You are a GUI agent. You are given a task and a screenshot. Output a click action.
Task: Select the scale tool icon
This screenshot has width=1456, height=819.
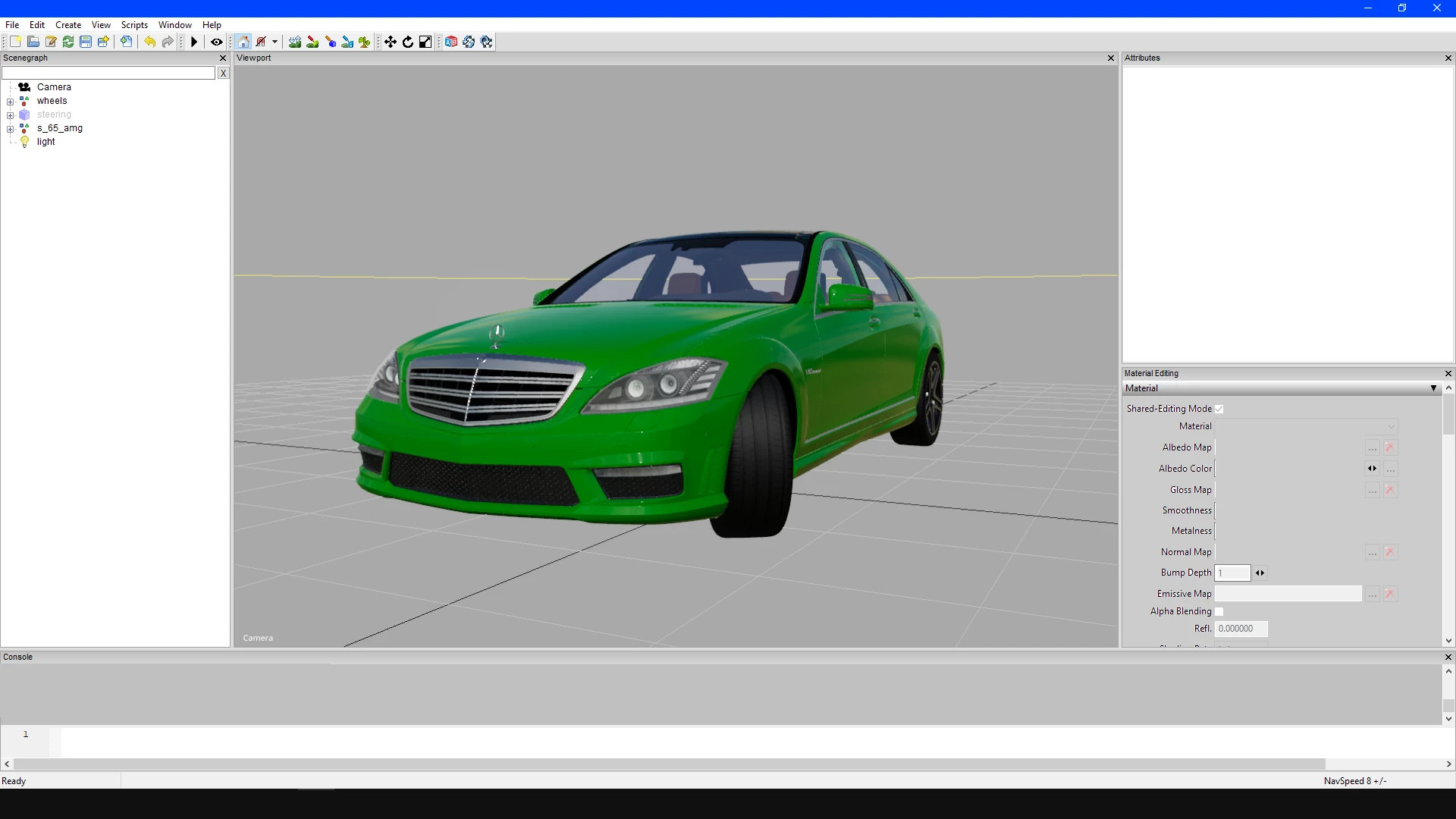[425, 42]
